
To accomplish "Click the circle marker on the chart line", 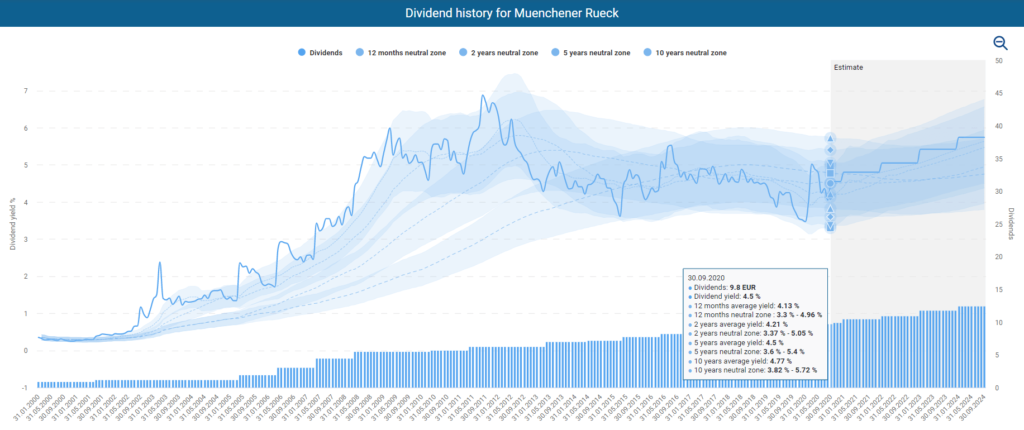I will (x=830, y=184).
